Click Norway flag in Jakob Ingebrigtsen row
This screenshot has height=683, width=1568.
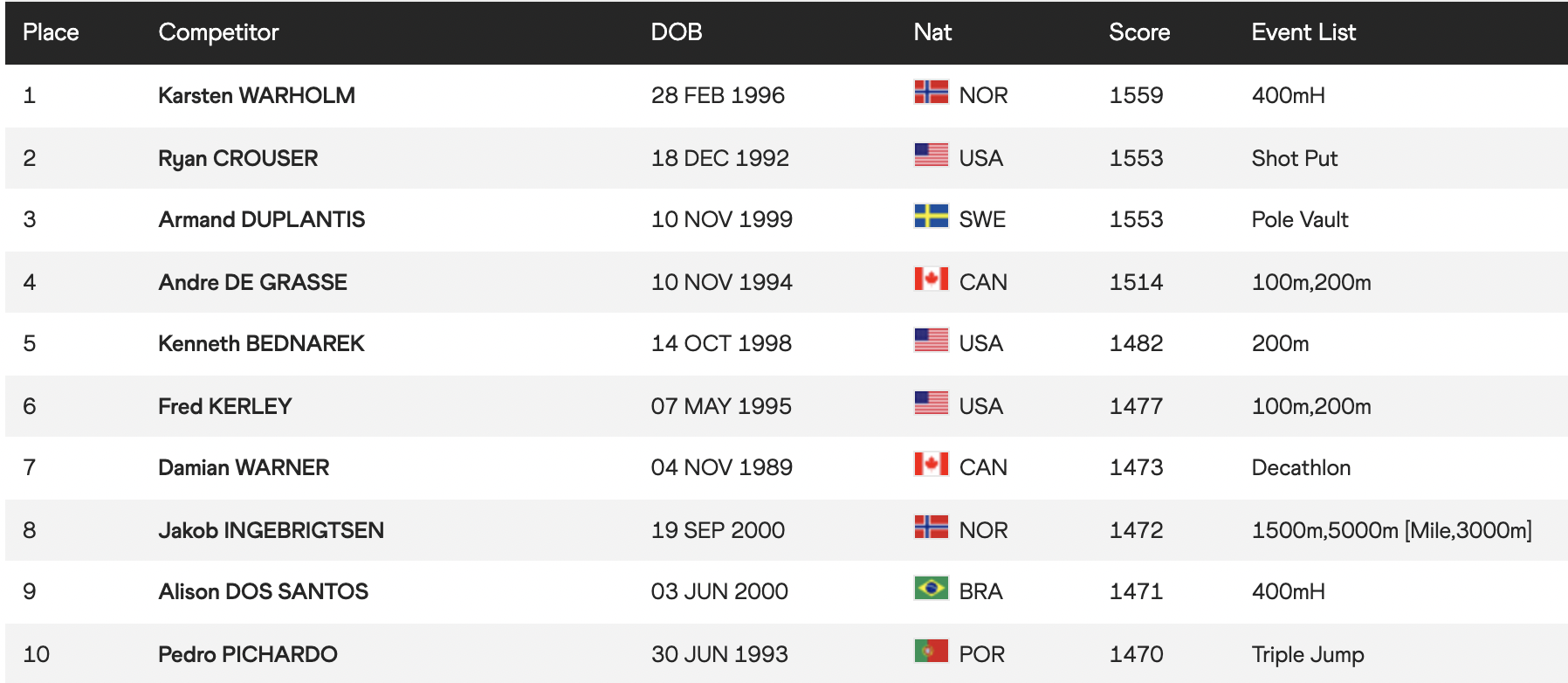click(931, 528)
